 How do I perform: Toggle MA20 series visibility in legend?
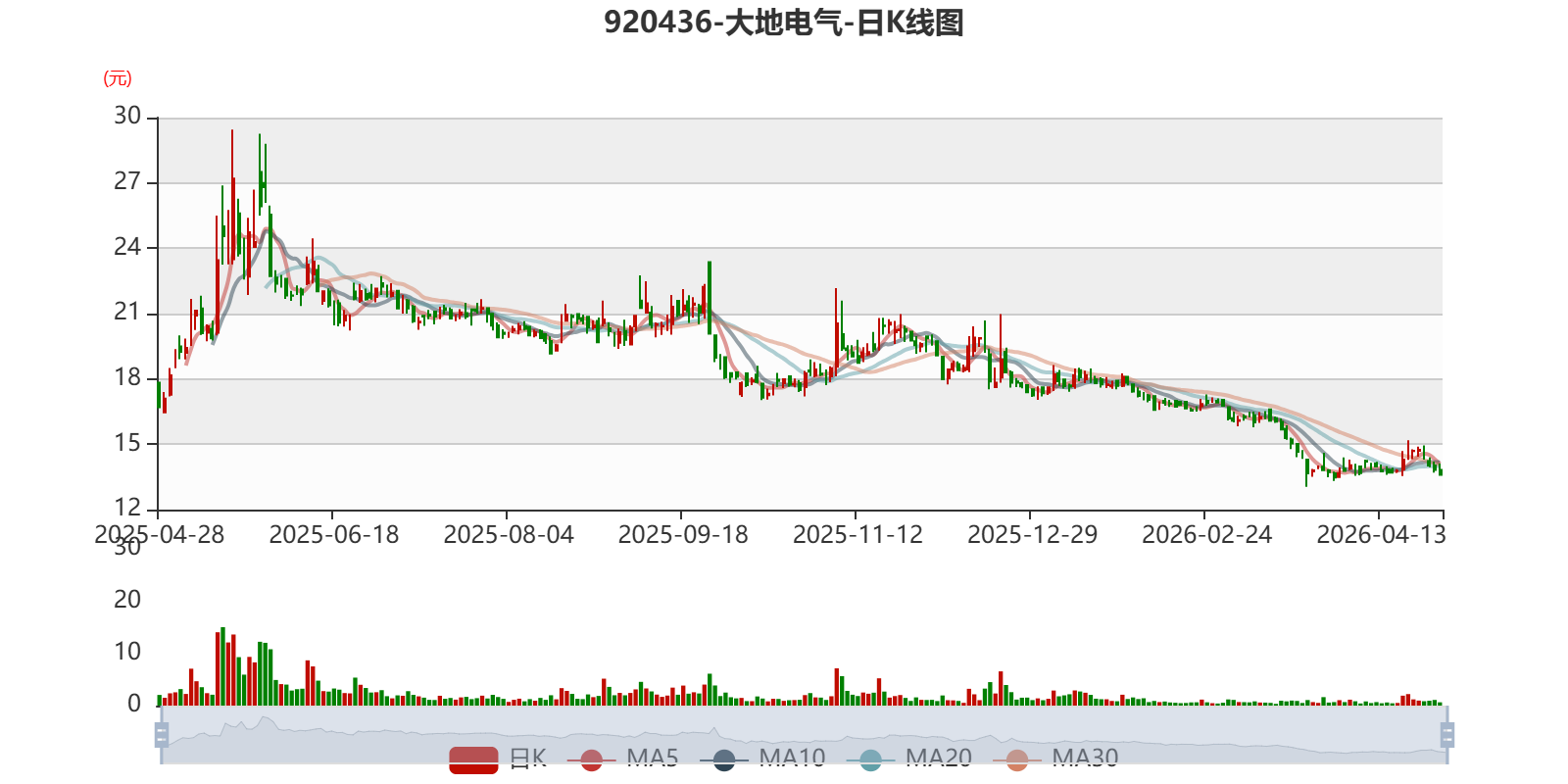(908, 759)
